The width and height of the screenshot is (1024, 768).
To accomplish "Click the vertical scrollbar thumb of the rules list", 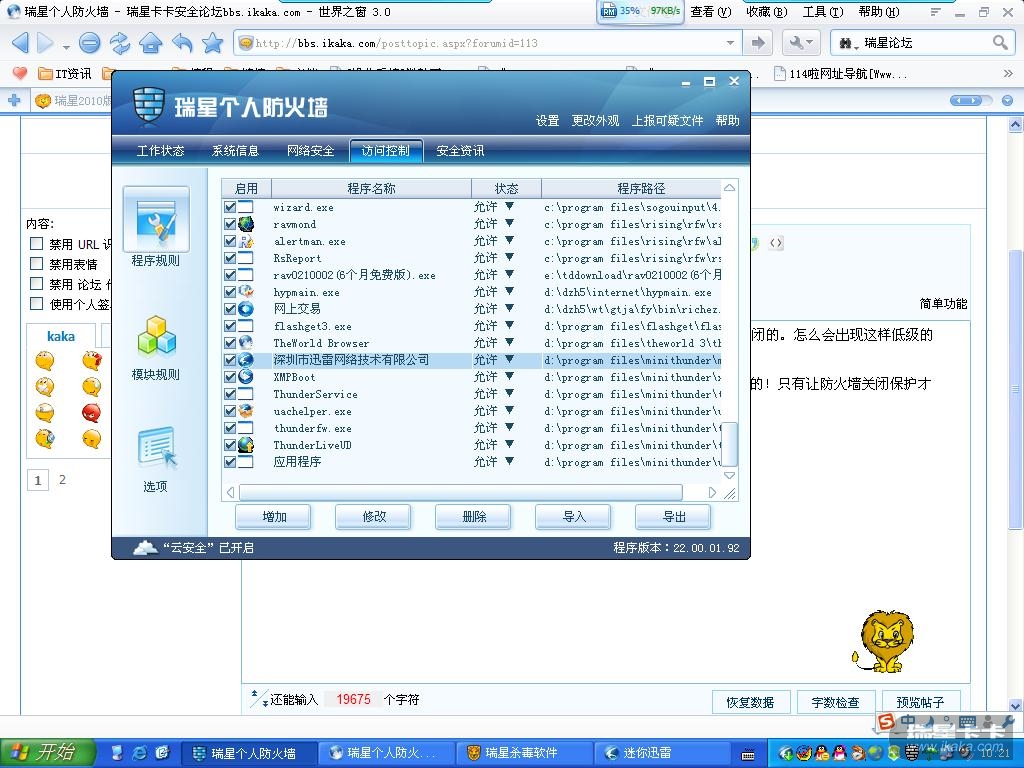I will pos(729,444).
